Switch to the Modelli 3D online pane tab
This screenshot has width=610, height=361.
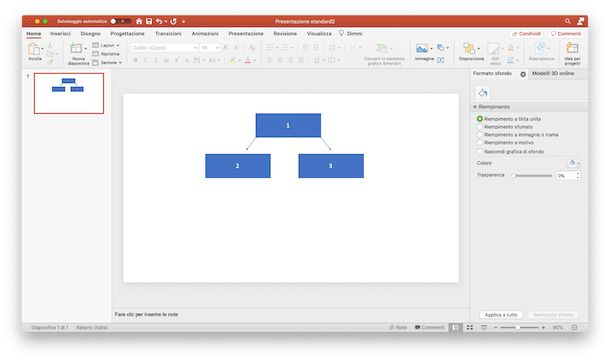point(553,74)
